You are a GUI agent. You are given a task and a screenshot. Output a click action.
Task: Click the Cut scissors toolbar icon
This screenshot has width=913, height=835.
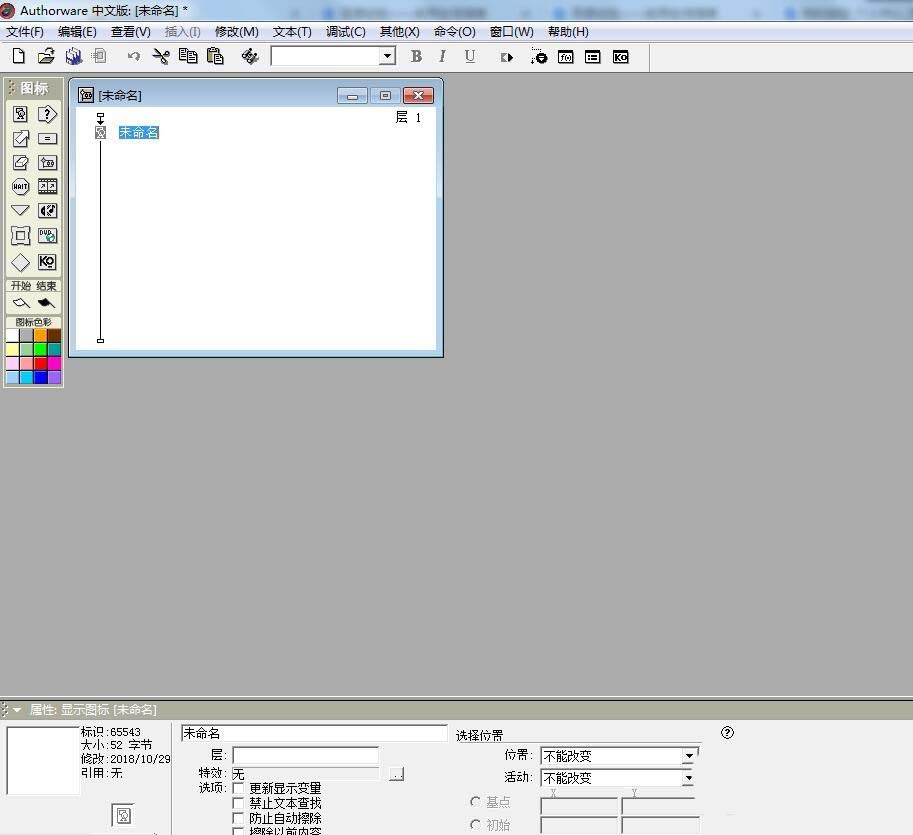(x=161, y=56)
